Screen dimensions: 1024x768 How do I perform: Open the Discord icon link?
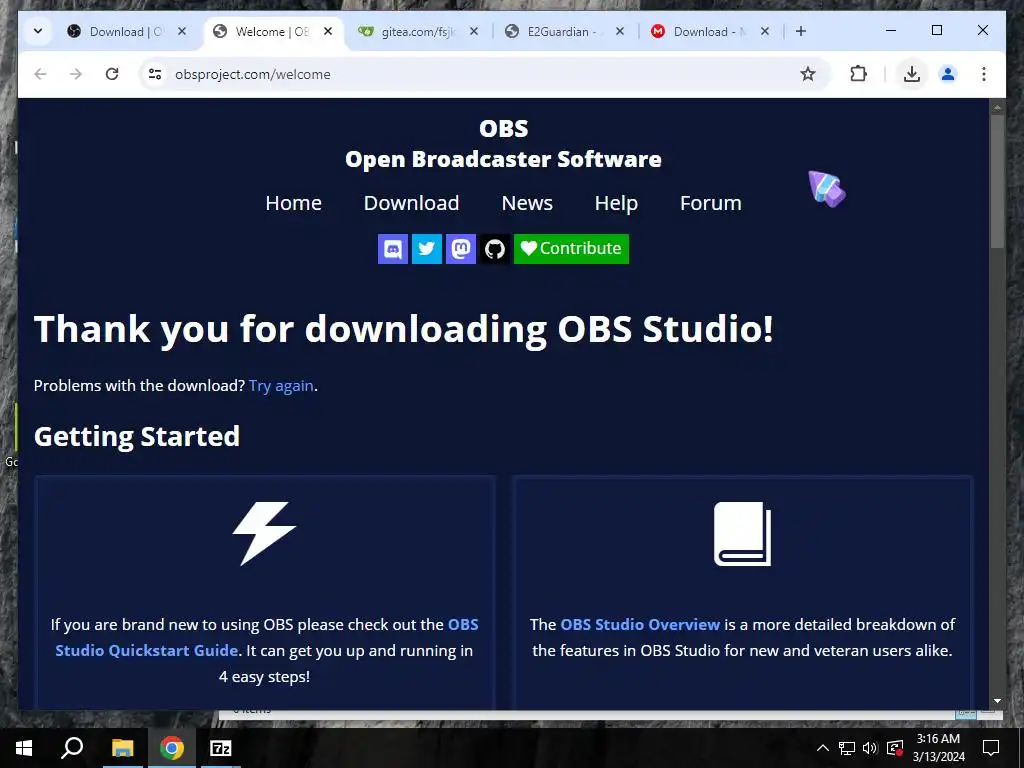tap(392, 249)
